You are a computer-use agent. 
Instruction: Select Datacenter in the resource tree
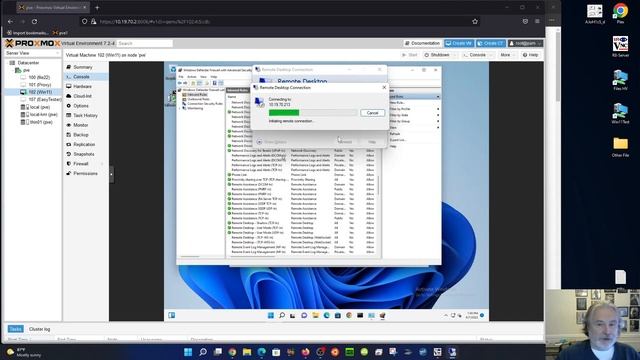(28, 63)
